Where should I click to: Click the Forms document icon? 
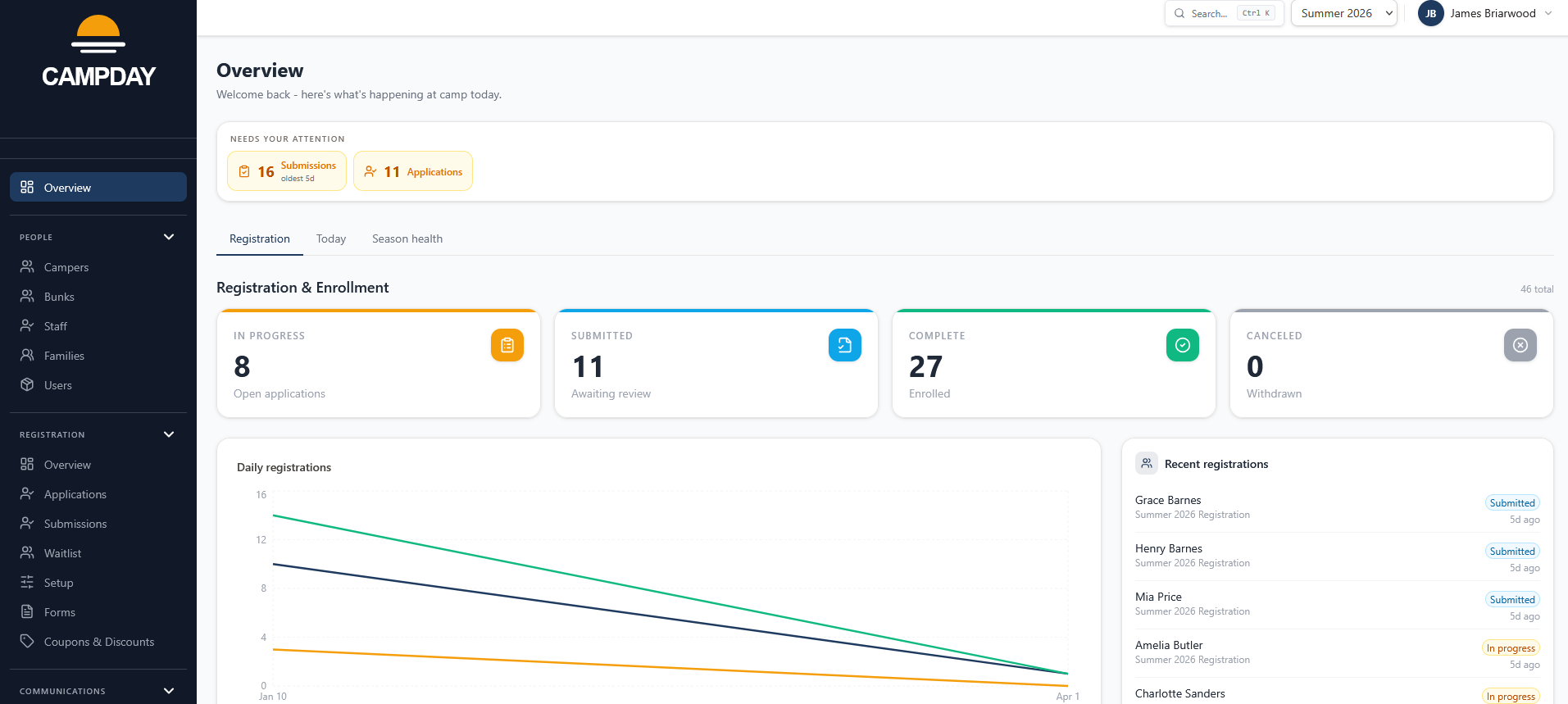[x=27, y=612]
